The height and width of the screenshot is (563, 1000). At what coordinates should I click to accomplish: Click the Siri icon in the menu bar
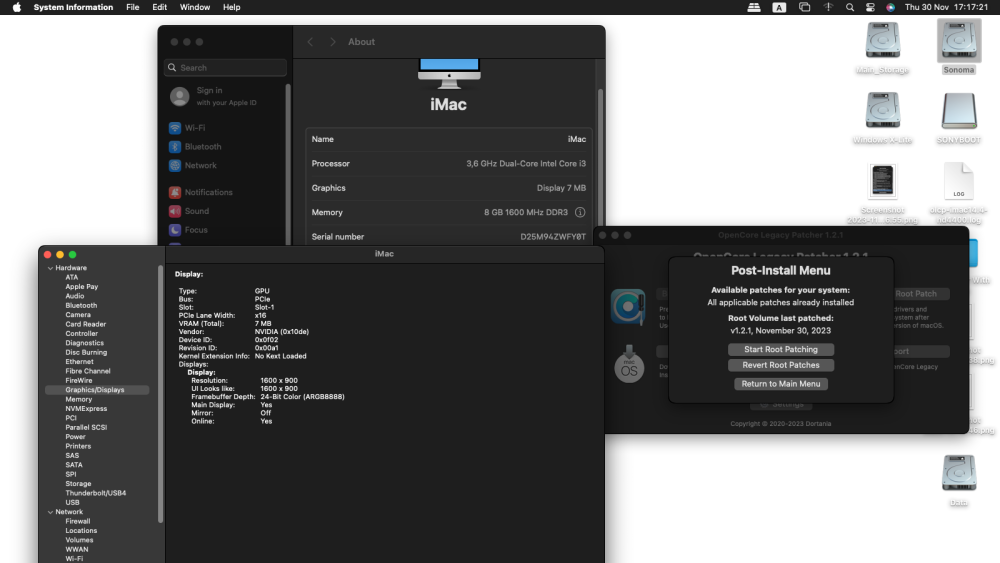pos(890,7)
